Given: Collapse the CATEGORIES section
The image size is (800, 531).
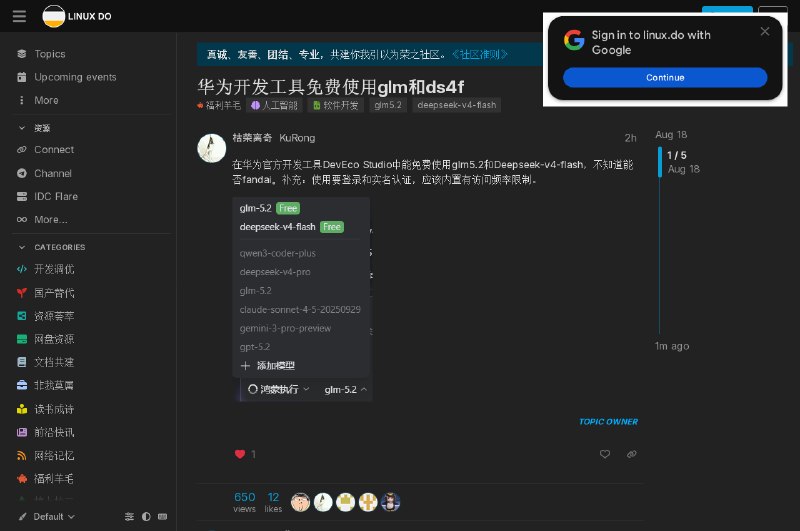Looking at the screenshot, I should [52, 247].
